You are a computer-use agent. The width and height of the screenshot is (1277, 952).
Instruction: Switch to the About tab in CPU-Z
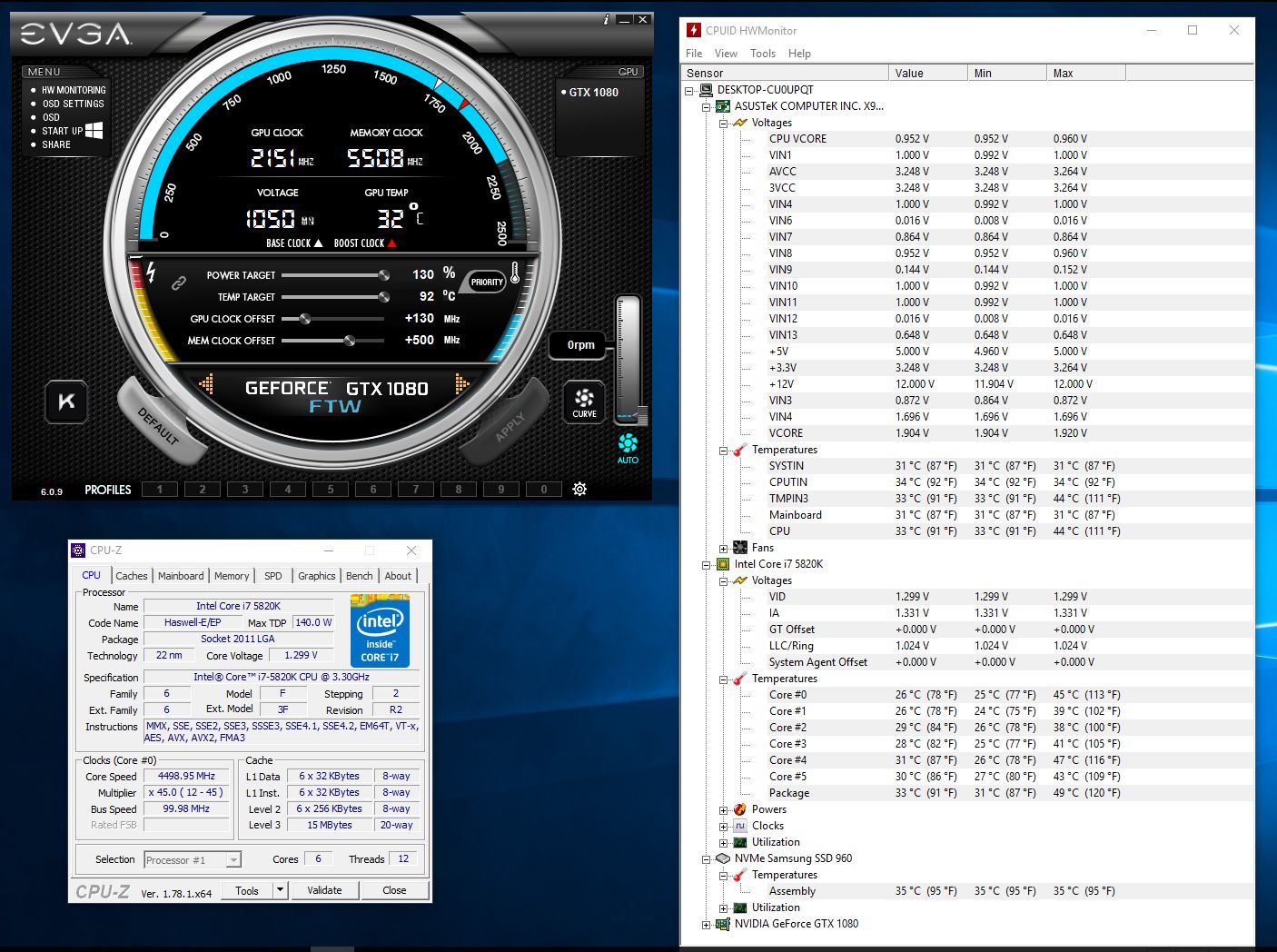tap(398, 576)
